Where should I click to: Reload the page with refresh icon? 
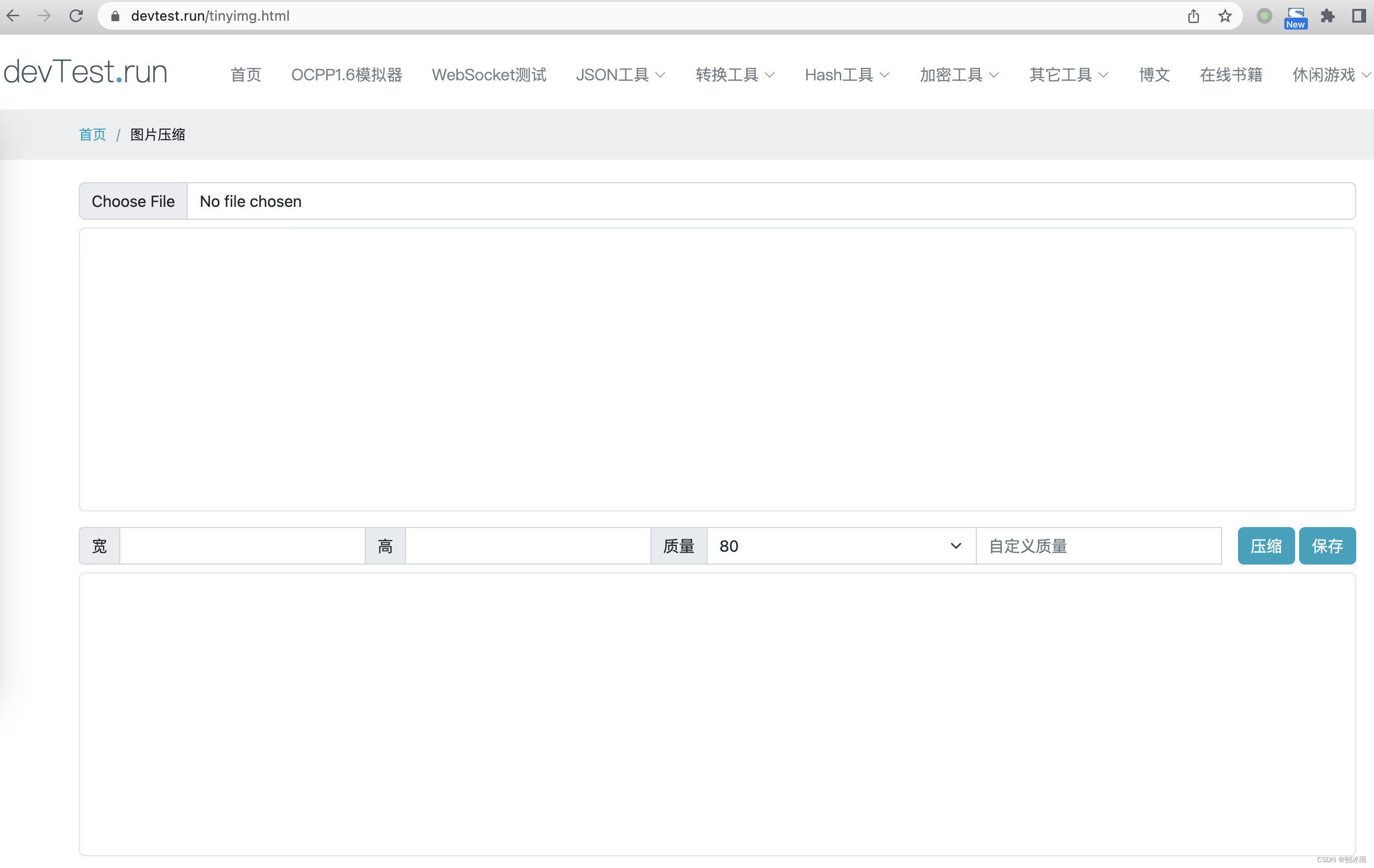tap(76, 16)
